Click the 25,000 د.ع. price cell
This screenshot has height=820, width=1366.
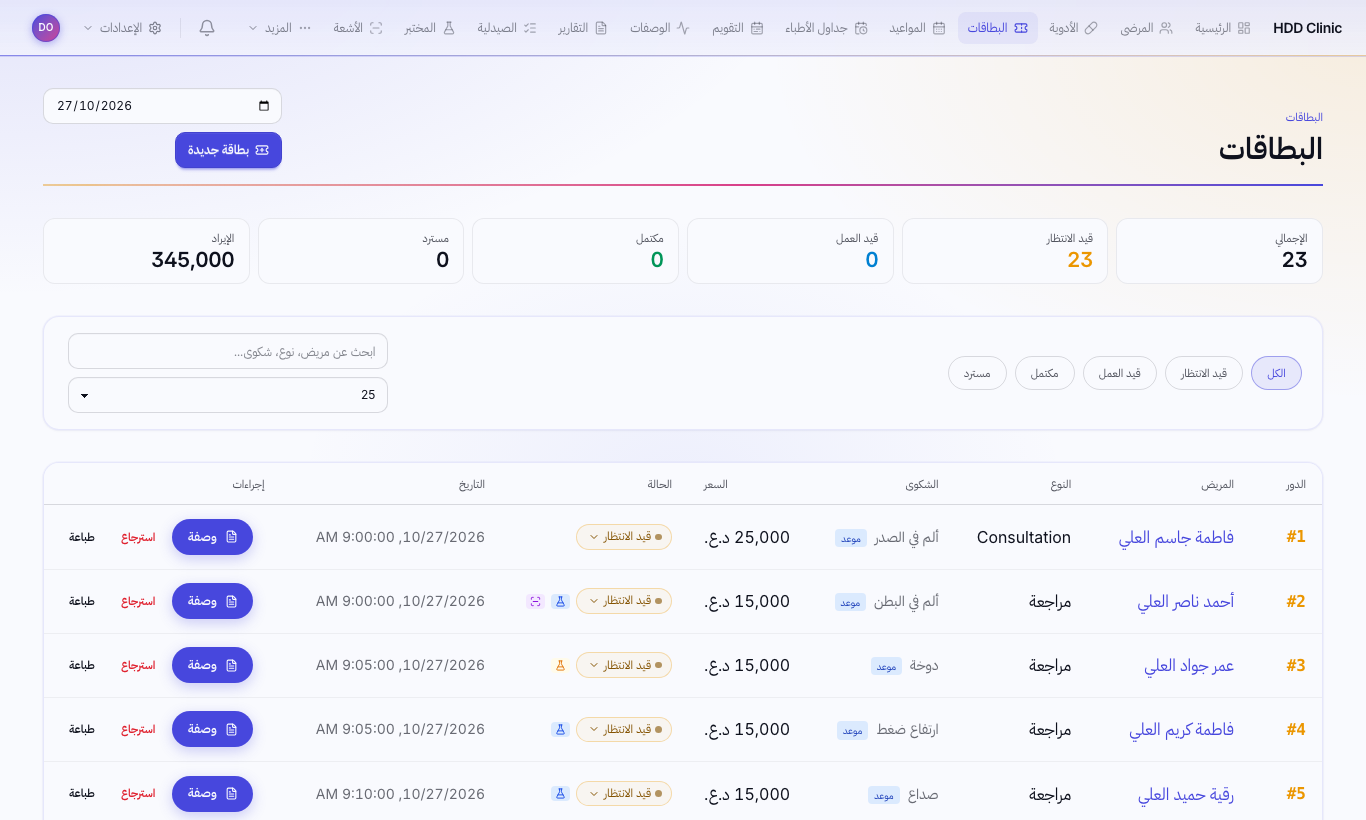coord(747,537)
